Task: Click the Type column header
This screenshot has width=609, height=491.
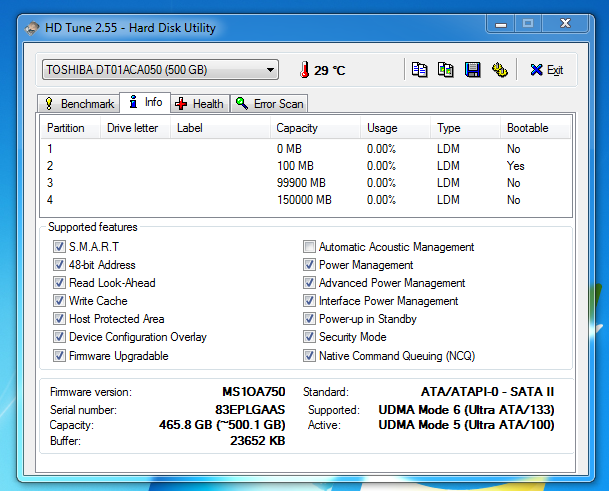Action: click(x=465, y=128)
